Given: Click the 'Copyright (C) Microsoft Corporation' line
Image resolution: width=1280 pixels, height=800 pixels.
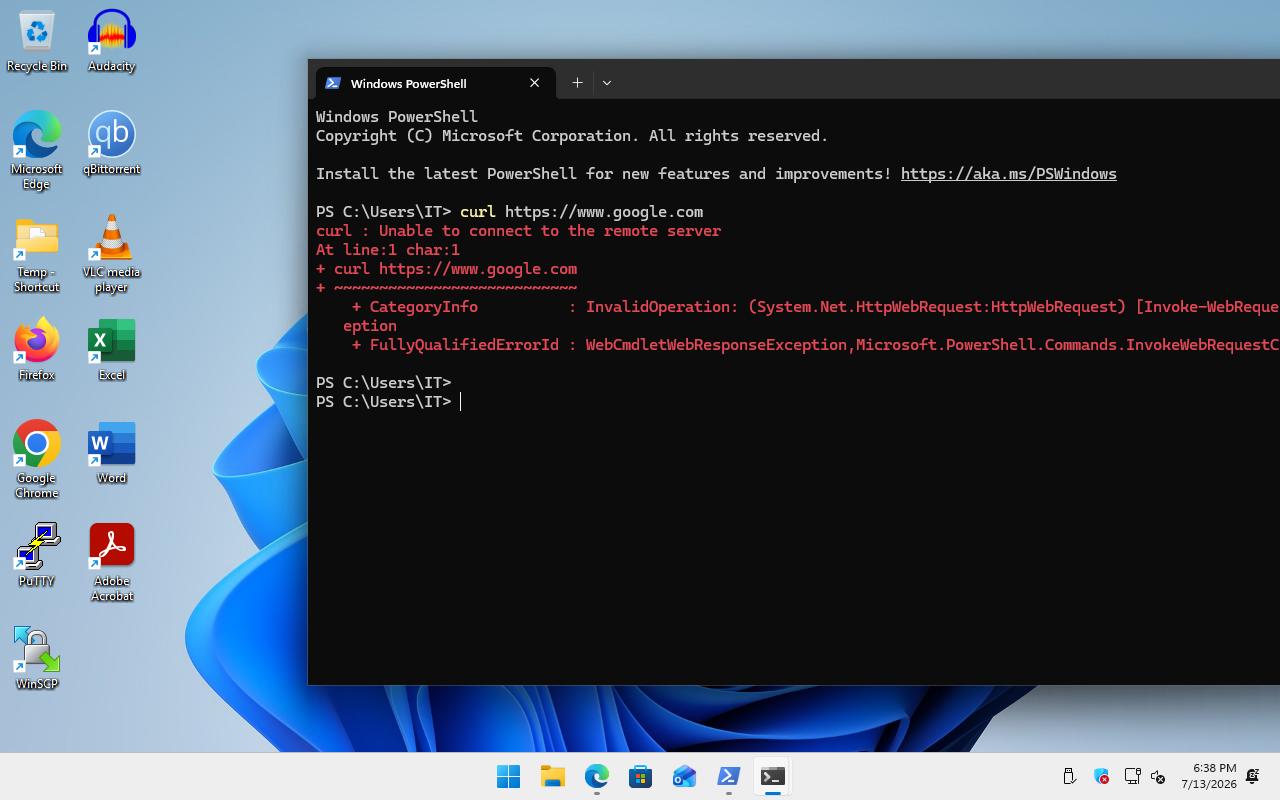Looking at the screenshot, I should (x=572, y=136).
